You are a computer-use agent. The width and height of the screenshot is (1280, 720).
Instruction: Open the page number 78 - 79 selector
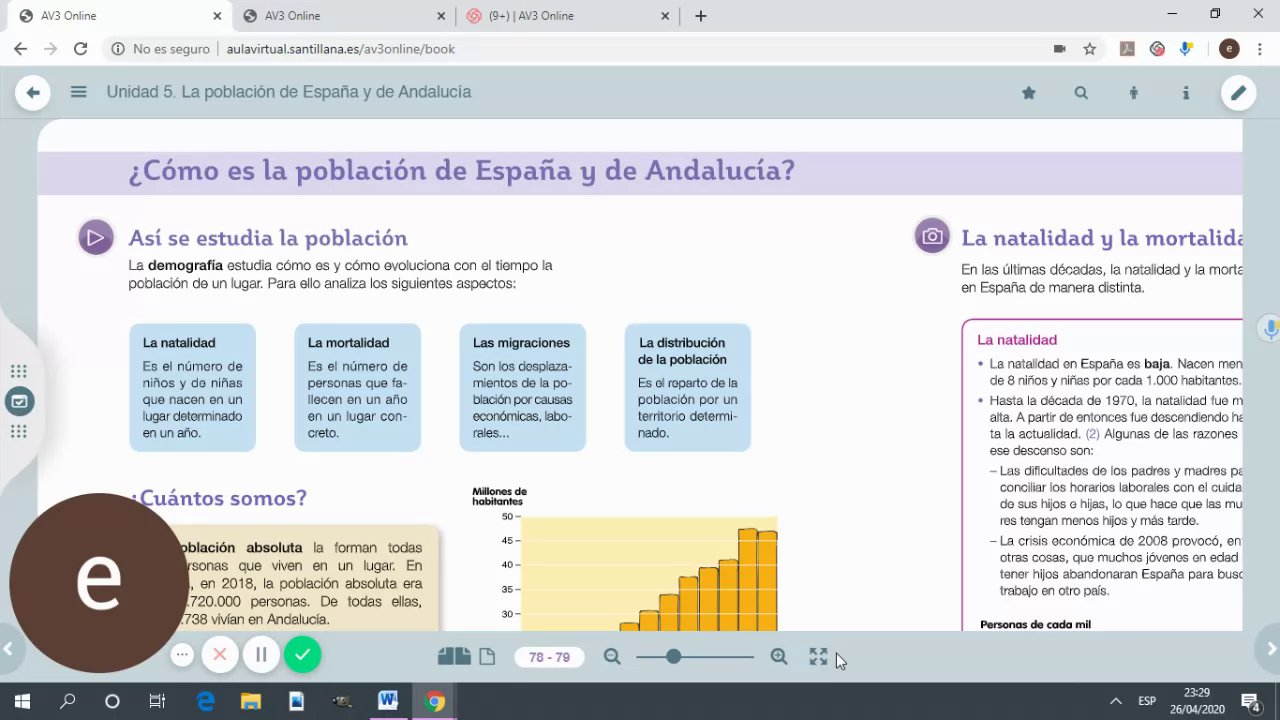(x=549, y=657)
